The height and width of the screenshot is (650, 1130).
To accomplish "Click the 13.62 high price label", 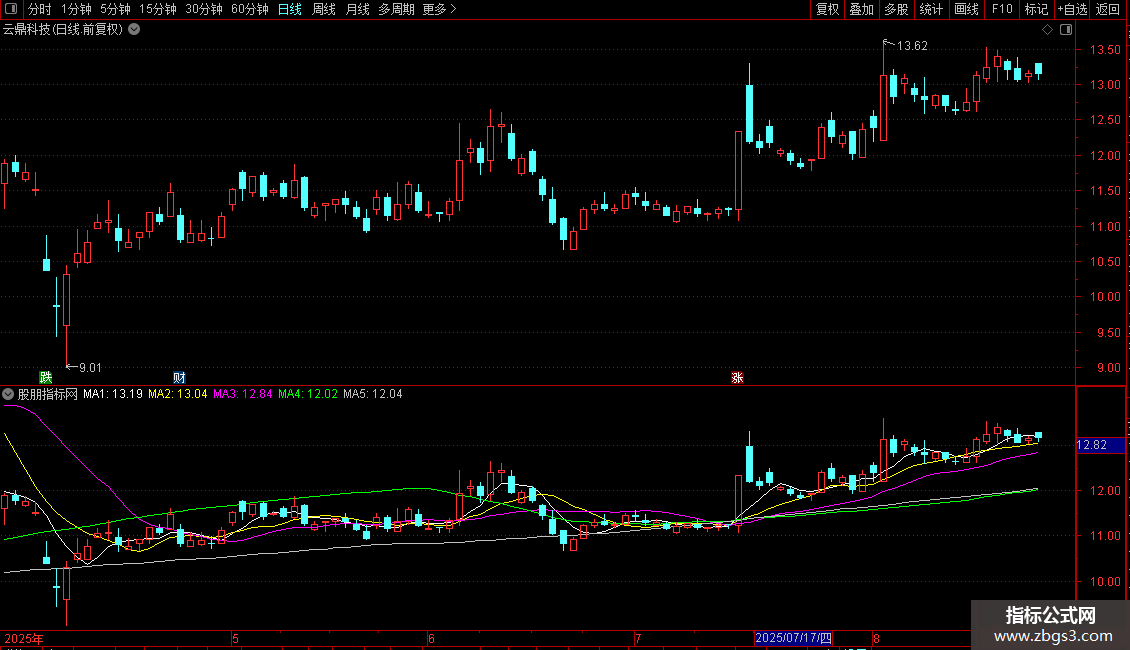I will [x=912, y=46].
